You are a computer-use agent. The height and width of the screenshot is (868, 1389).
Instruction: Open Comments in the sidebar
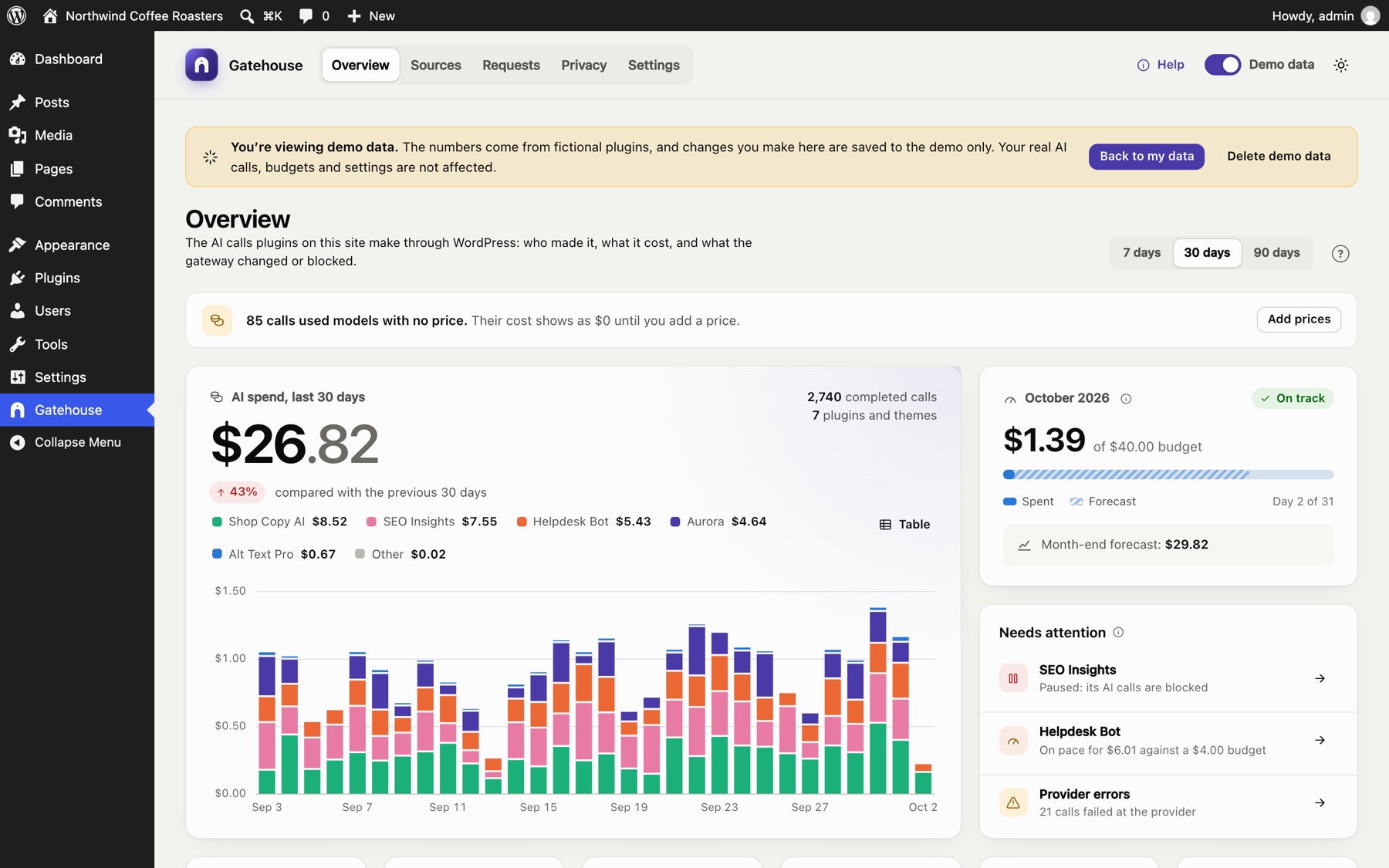click(x=77, y=201)
